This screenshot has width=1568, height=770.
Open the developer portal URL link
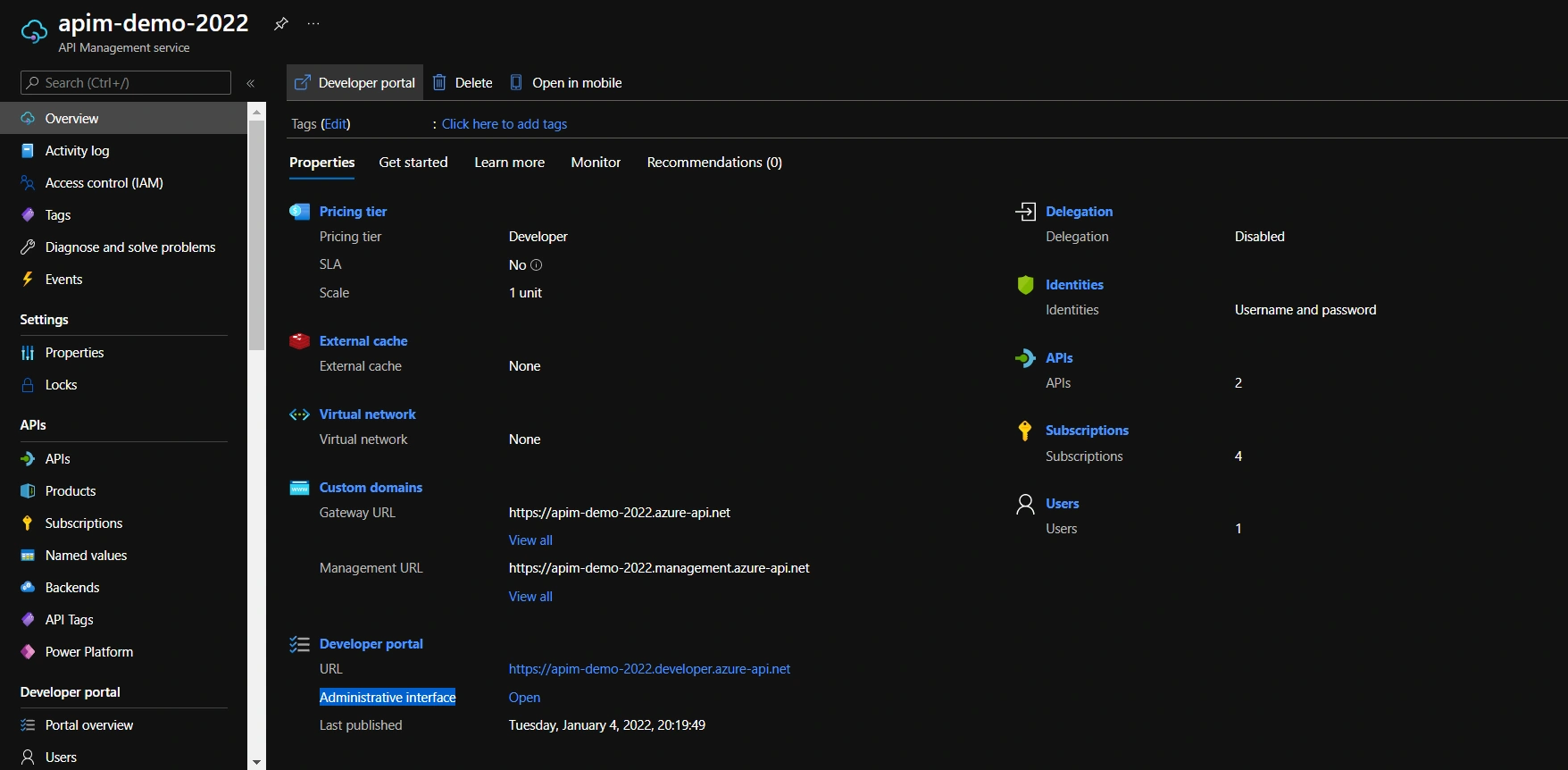click(649, 669)
